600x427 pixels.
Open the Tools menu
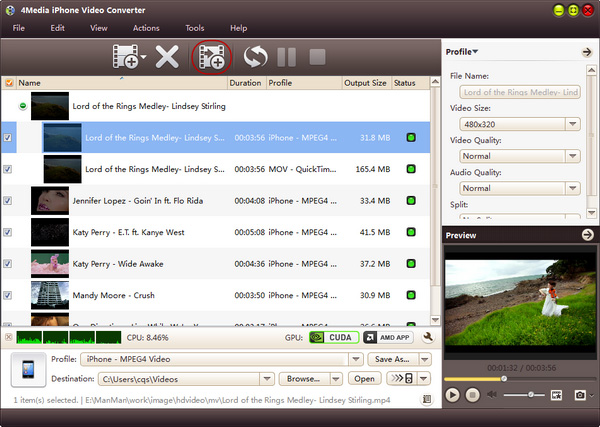point(194,28)
